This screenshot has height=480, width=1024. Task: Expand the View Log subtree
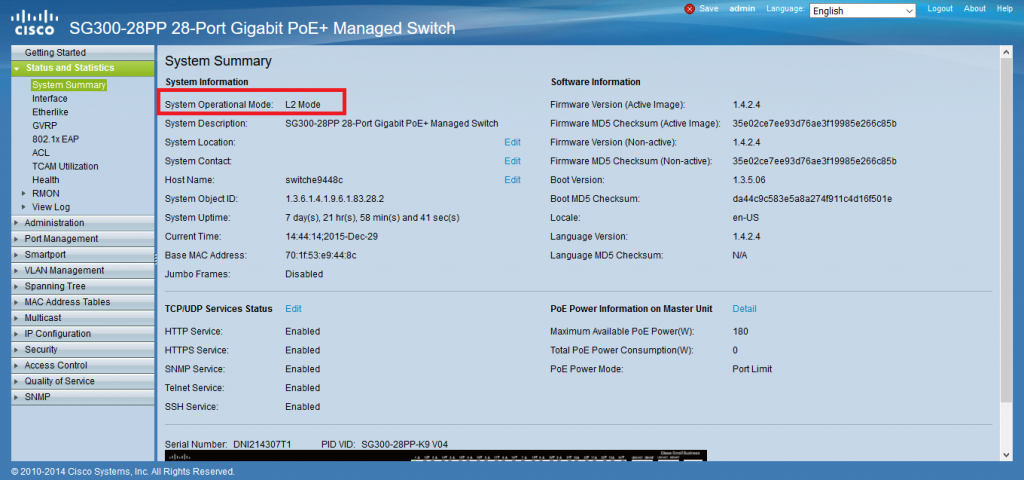24,207
